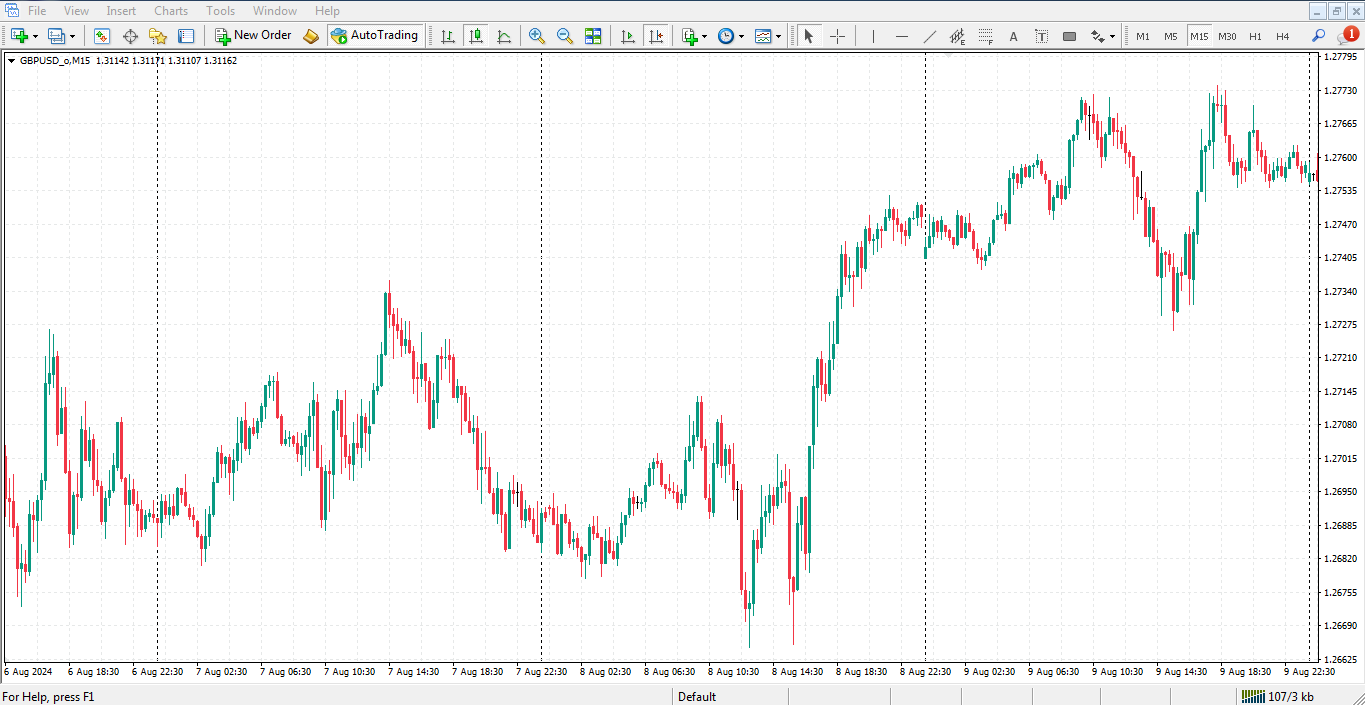The image size is (1365, 705).
Task: Switch to the H1 timeframe
Action: 1255,36
